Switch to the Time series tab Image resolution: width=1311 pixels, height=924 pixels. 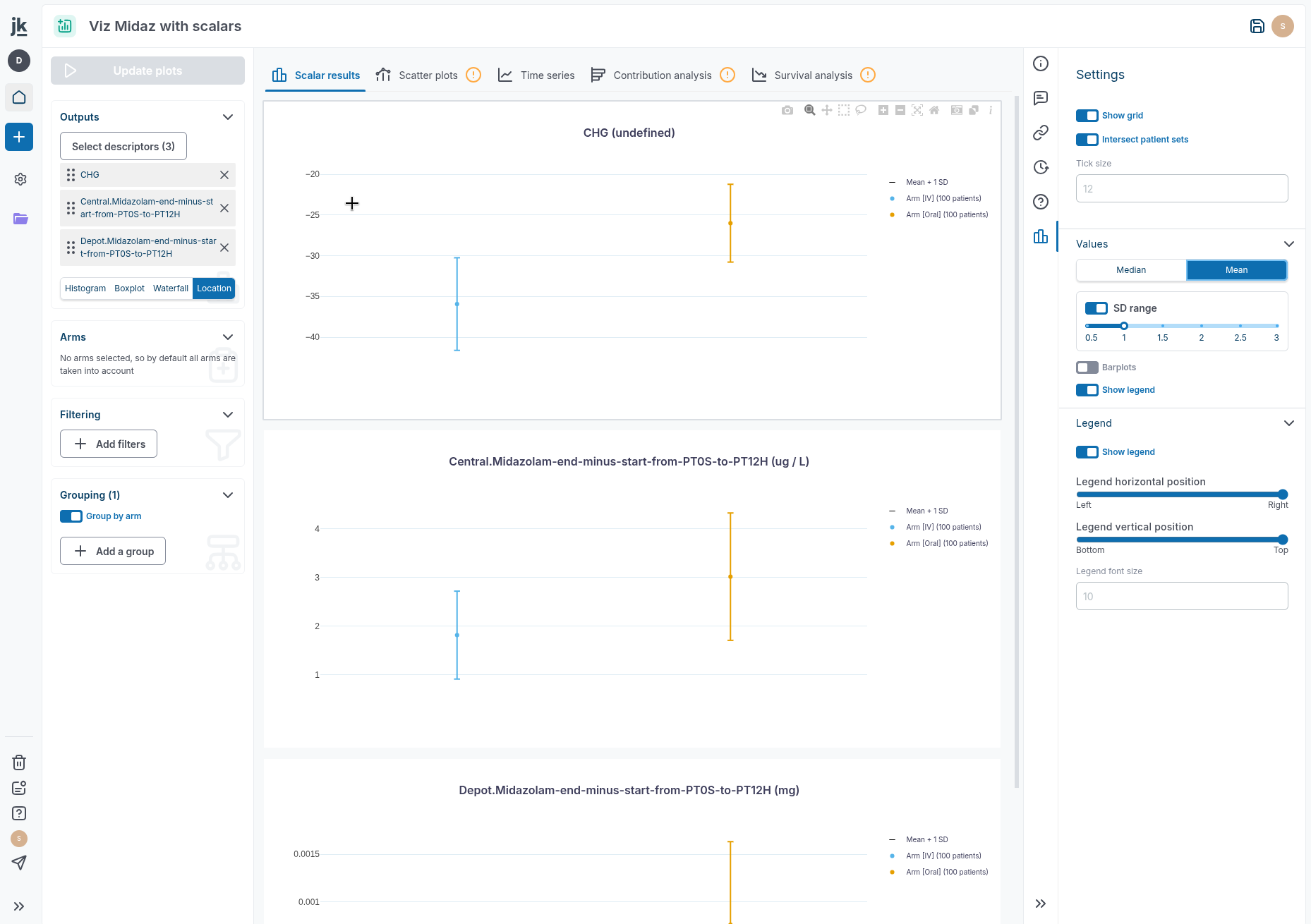[536, 75]
